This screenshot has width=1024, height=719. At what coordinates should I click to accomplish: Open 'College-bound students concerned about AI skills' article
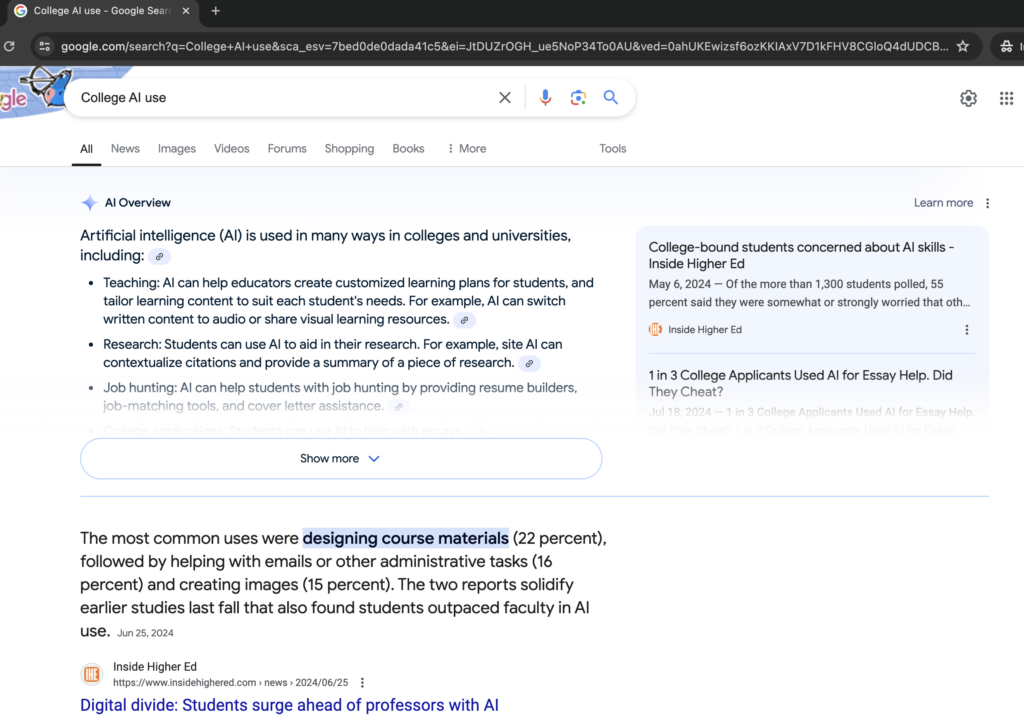[801, 255]
